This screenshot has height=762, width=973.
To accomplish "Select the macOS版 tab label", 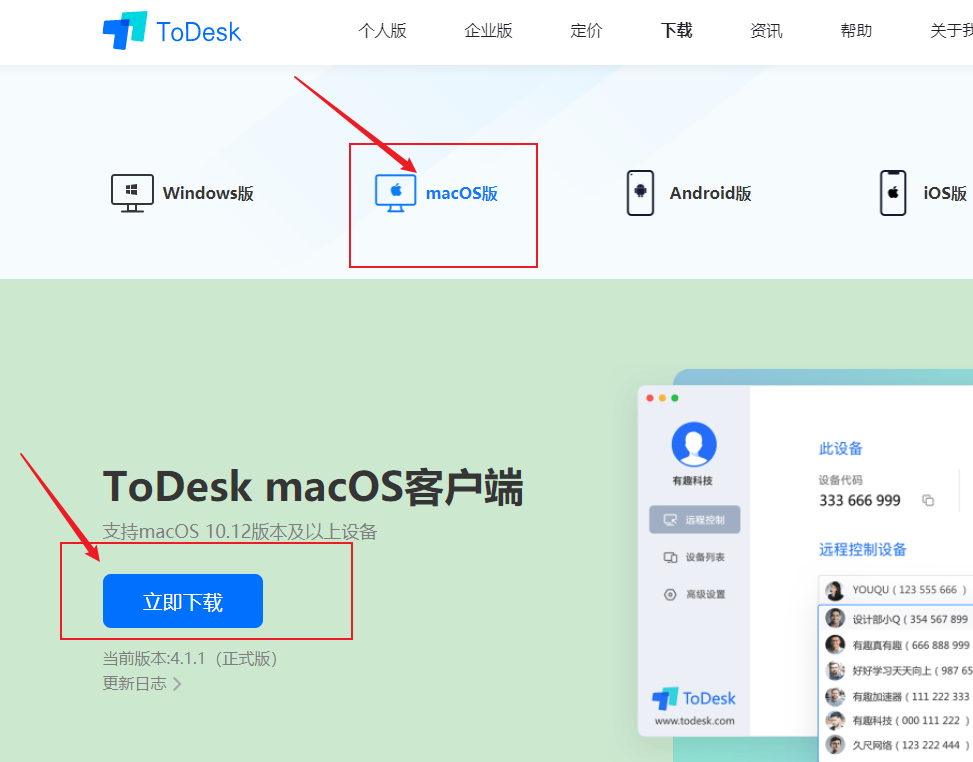I will click(462, 193).
